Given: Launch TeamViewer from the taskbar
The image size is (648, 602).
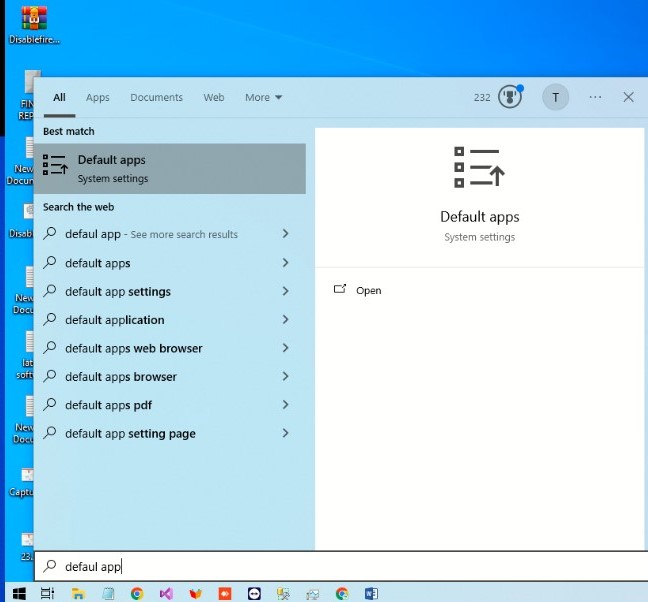Looking at the screenshot, I should [254, 593].
